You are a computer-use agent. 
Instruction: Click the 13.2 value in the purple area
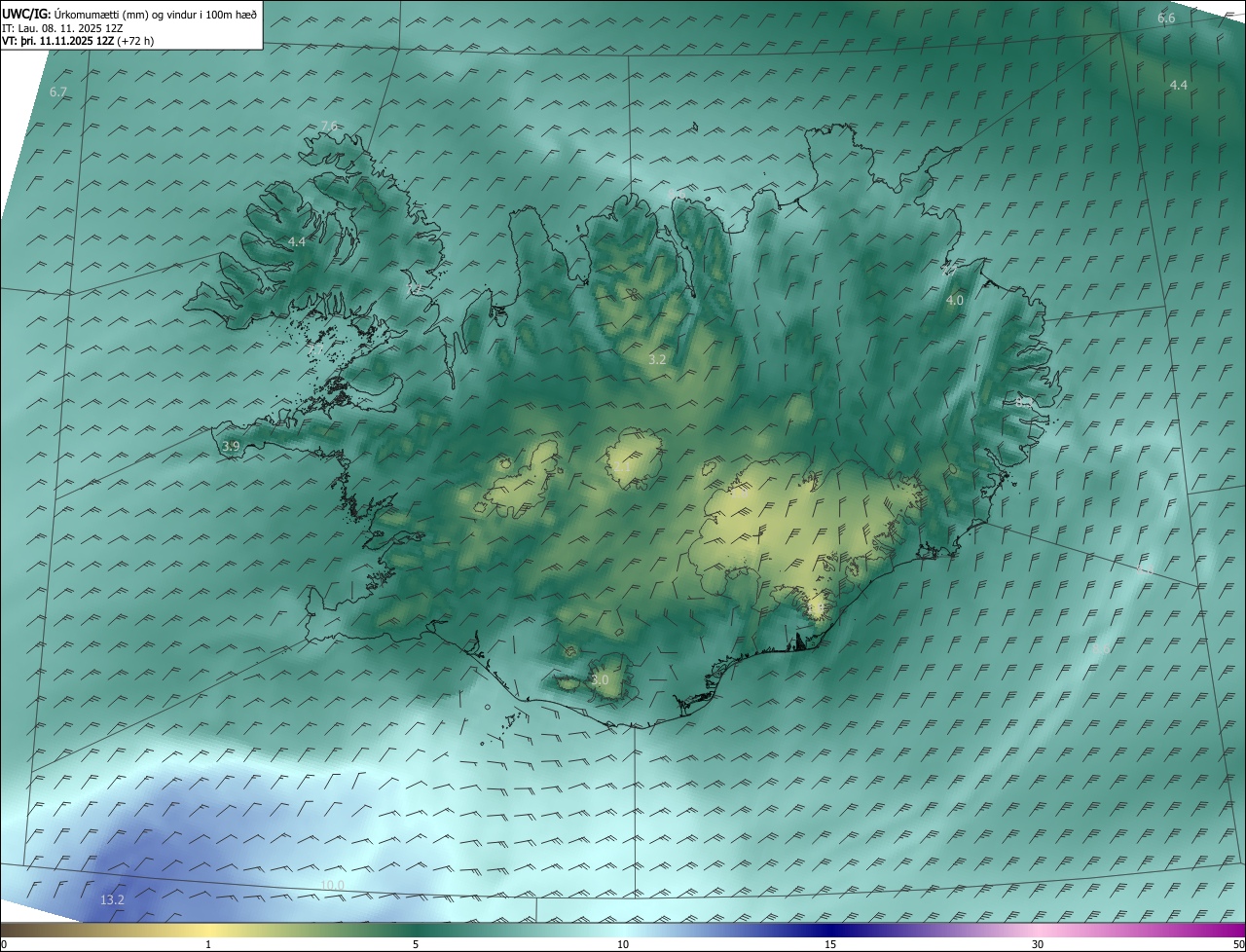tap(112, 899)
